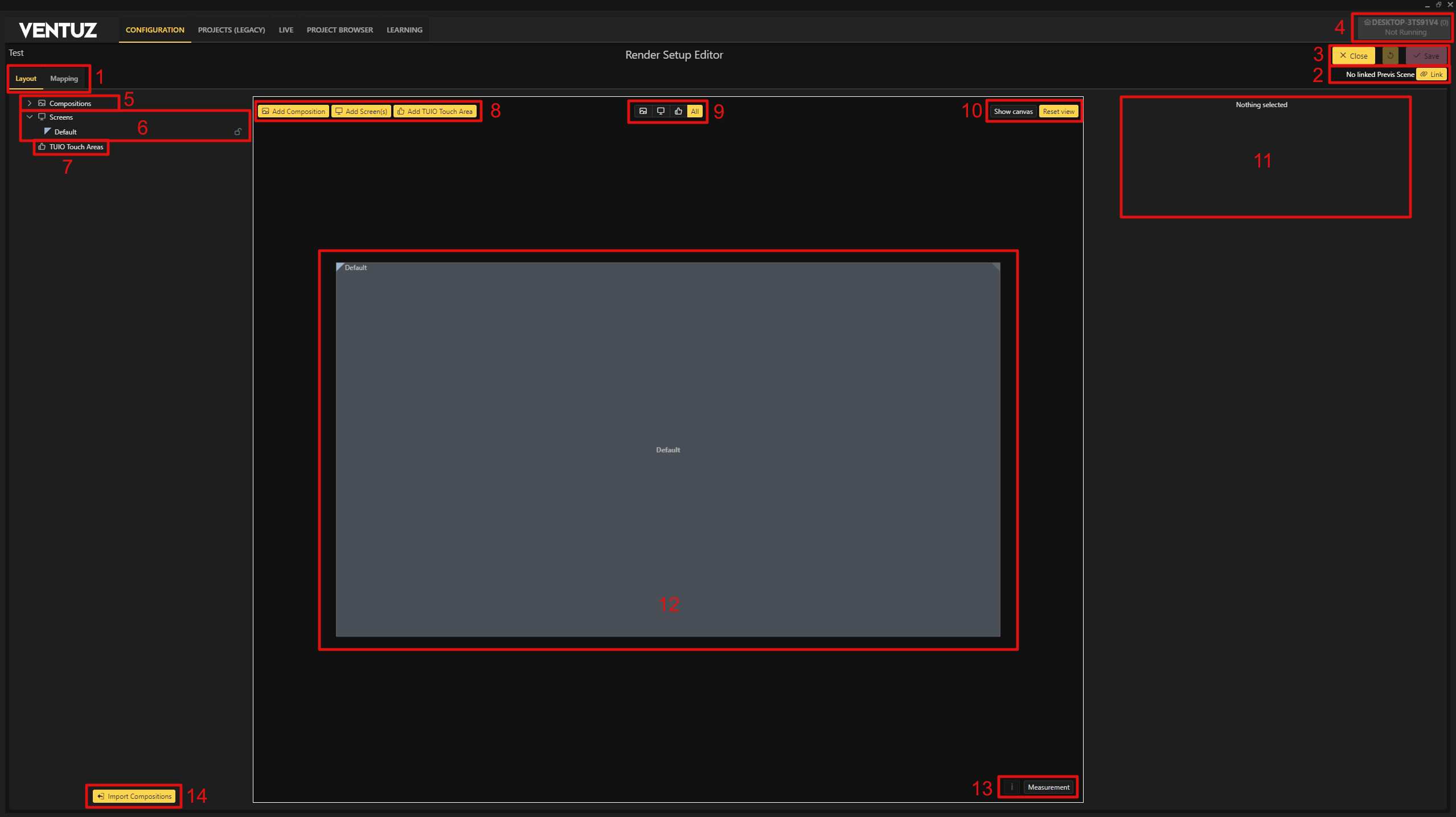Filter view to compositions only icon
Screen dimensions: 1456x817
pos(643,111)
